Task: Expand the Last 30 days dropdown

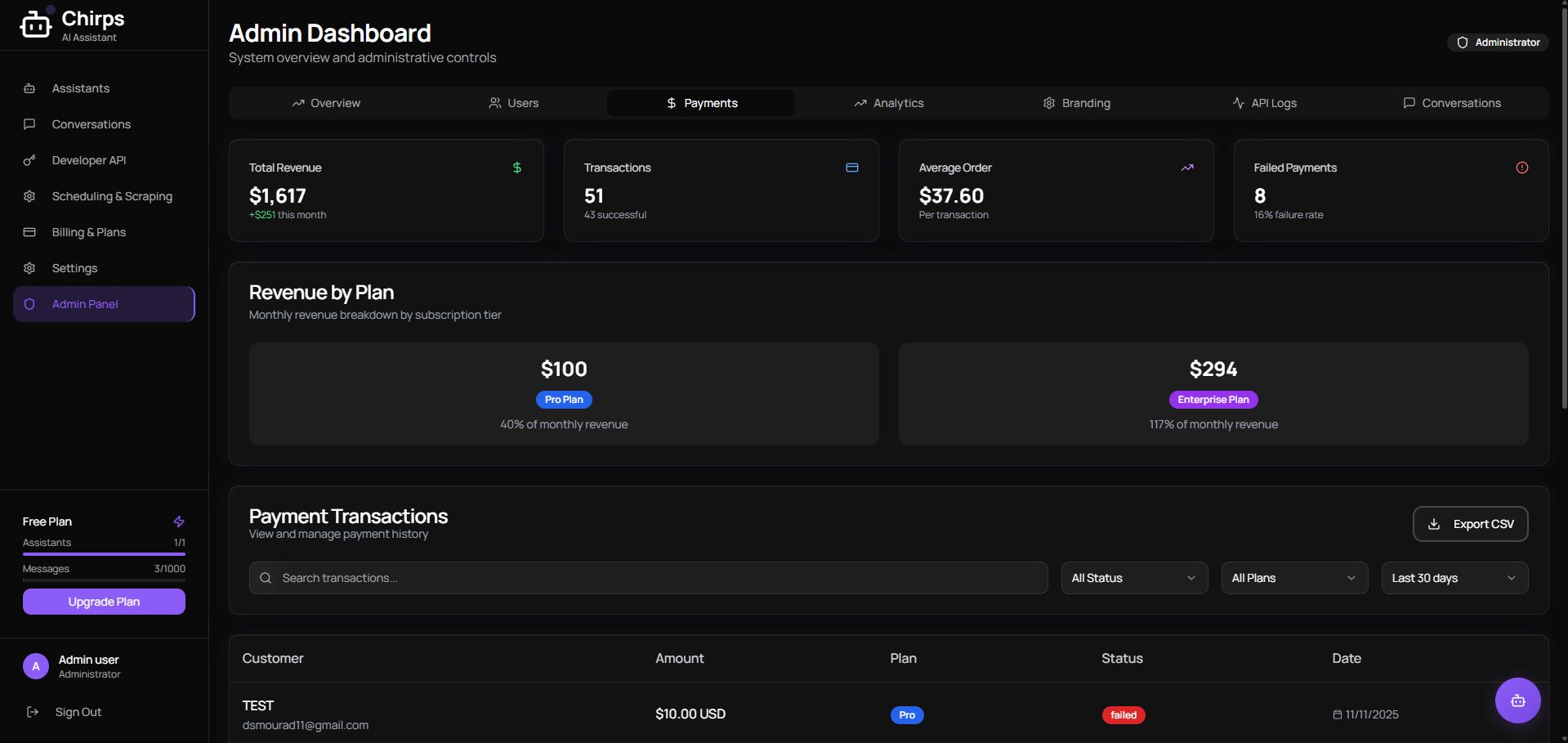Action: point(1454,578)
